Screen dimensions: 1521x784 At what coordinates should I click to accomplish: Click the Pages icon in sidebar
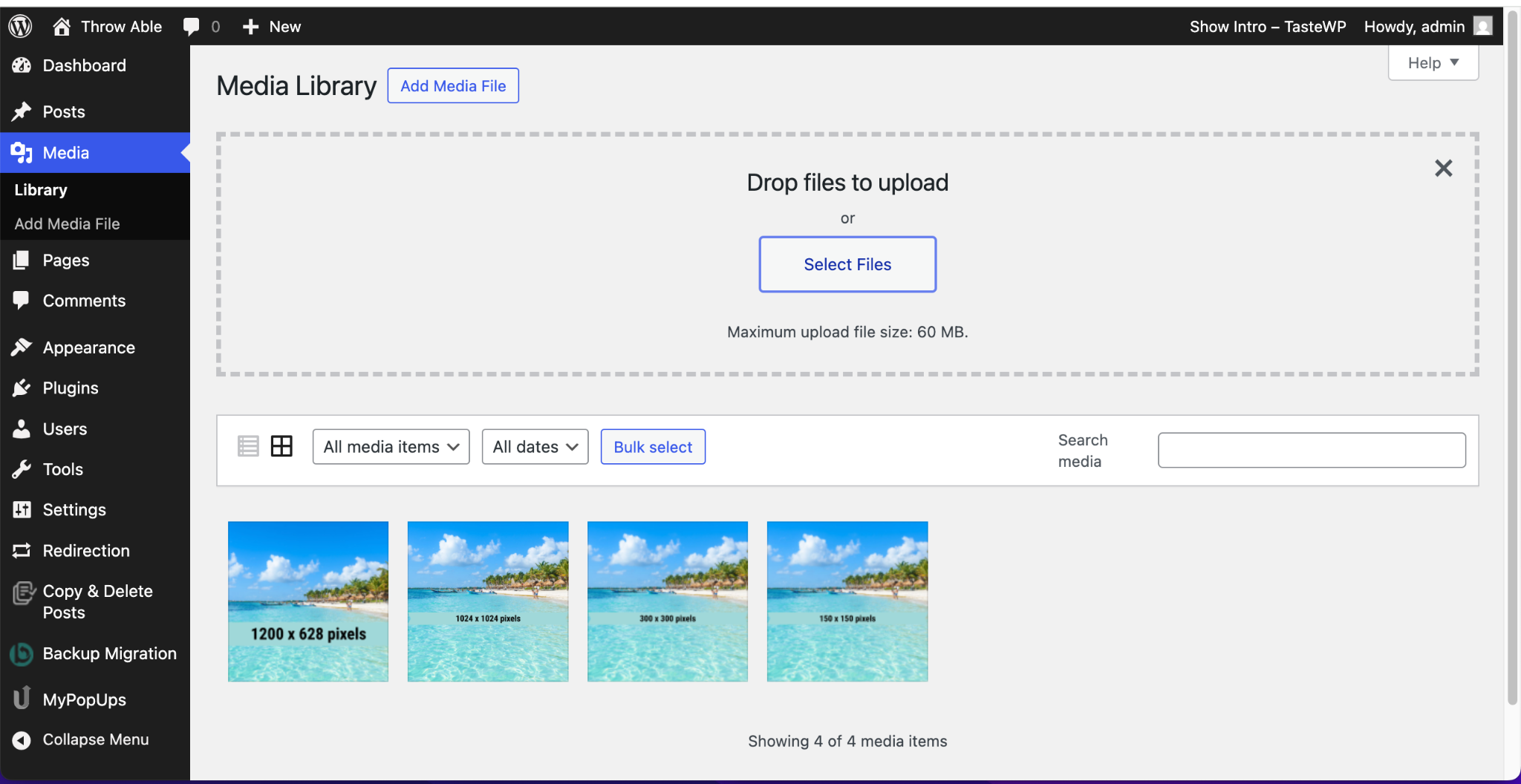pos(22,260)
